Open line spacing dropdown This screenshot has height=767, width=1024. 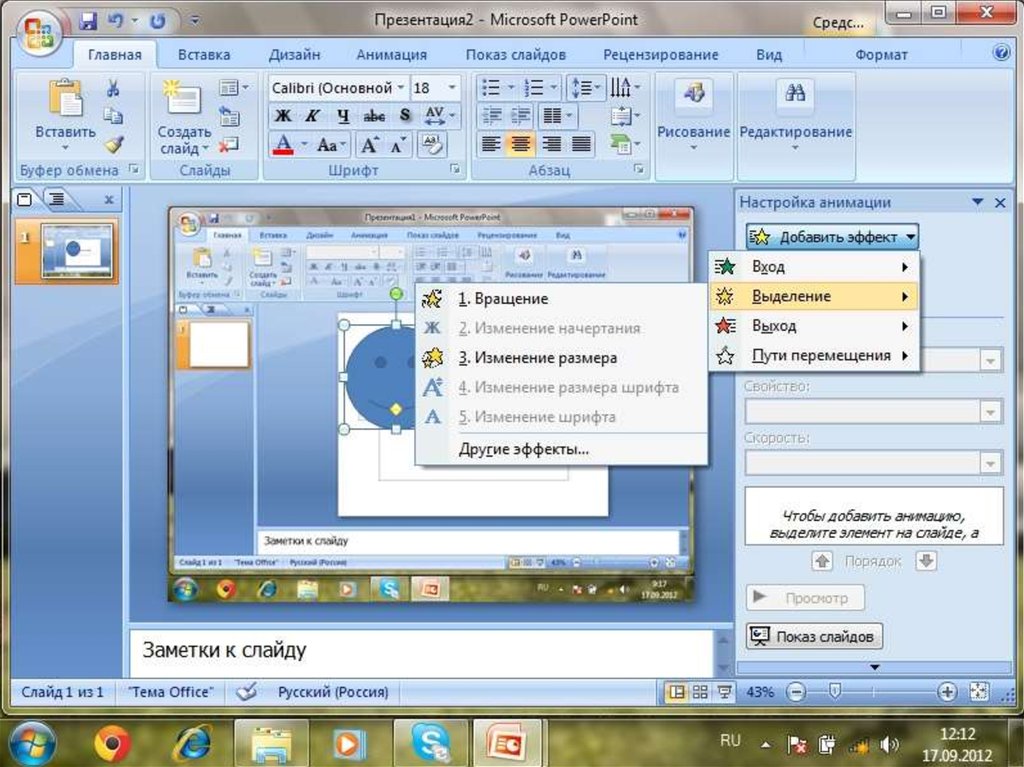[x=586, y=88]
